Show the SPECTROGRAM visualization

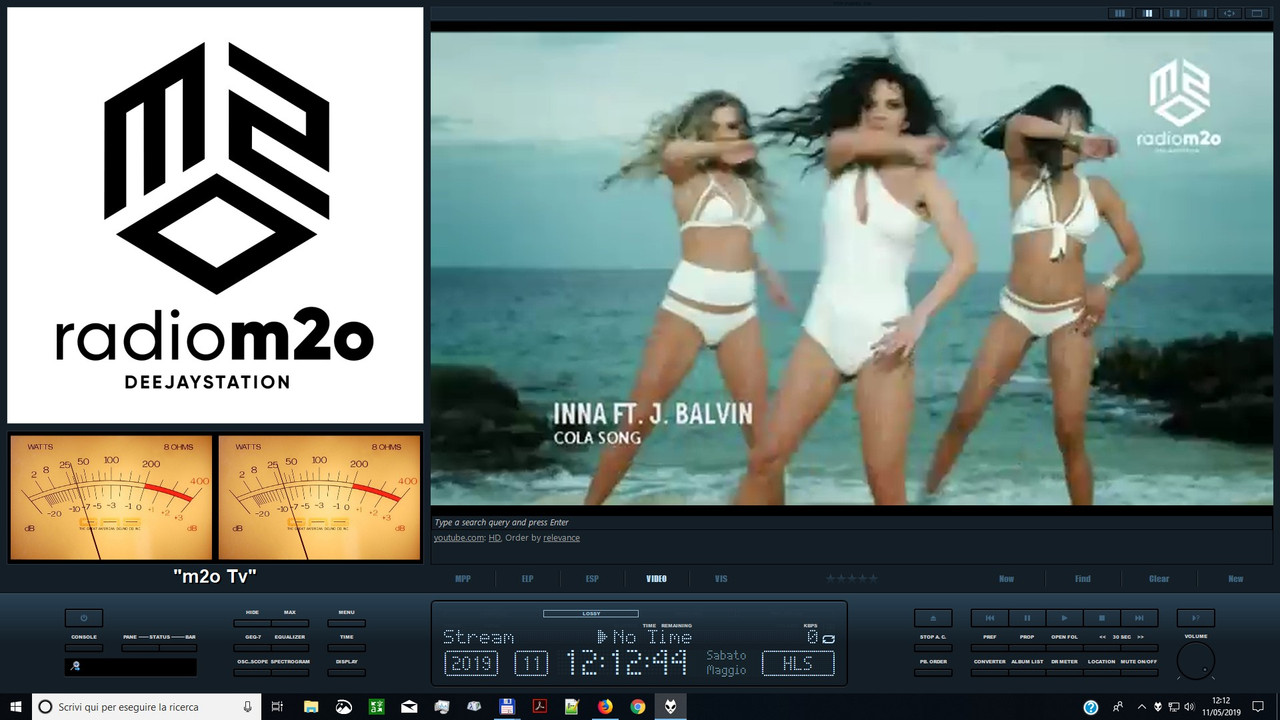click(290, 673)
